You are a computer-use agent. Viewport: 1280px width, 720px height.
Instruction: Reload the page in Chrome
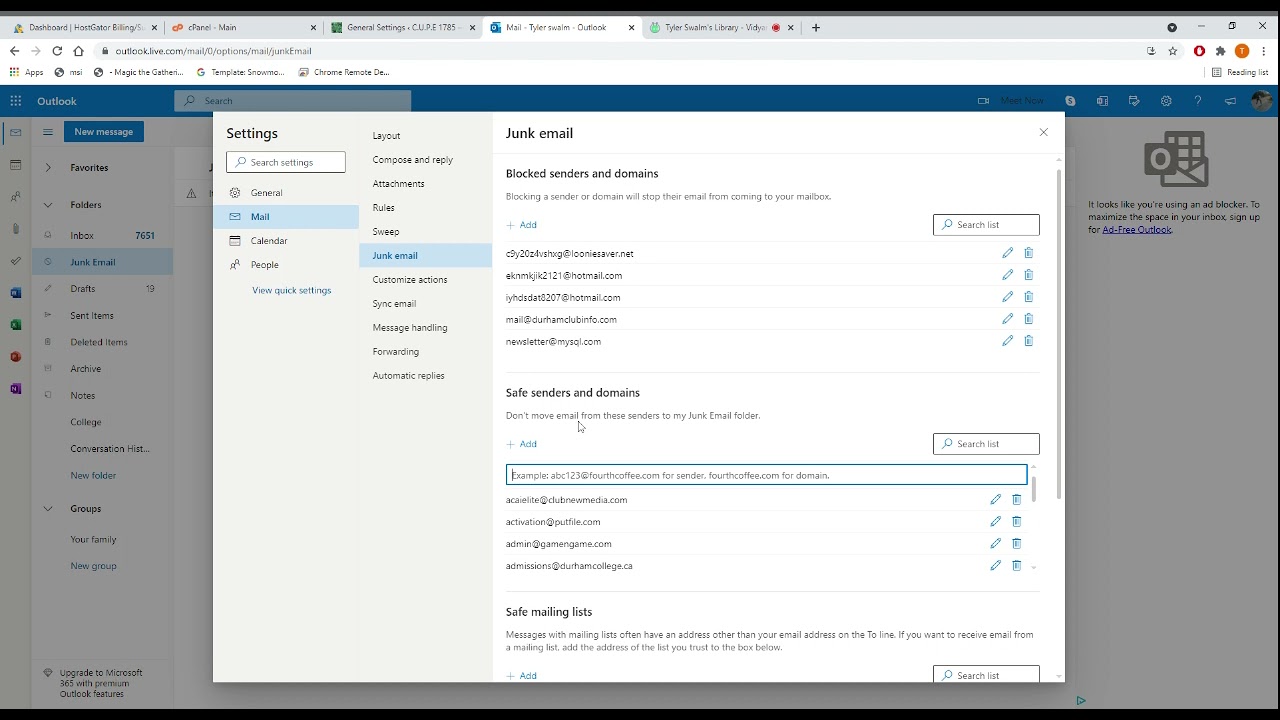(57, 51)
